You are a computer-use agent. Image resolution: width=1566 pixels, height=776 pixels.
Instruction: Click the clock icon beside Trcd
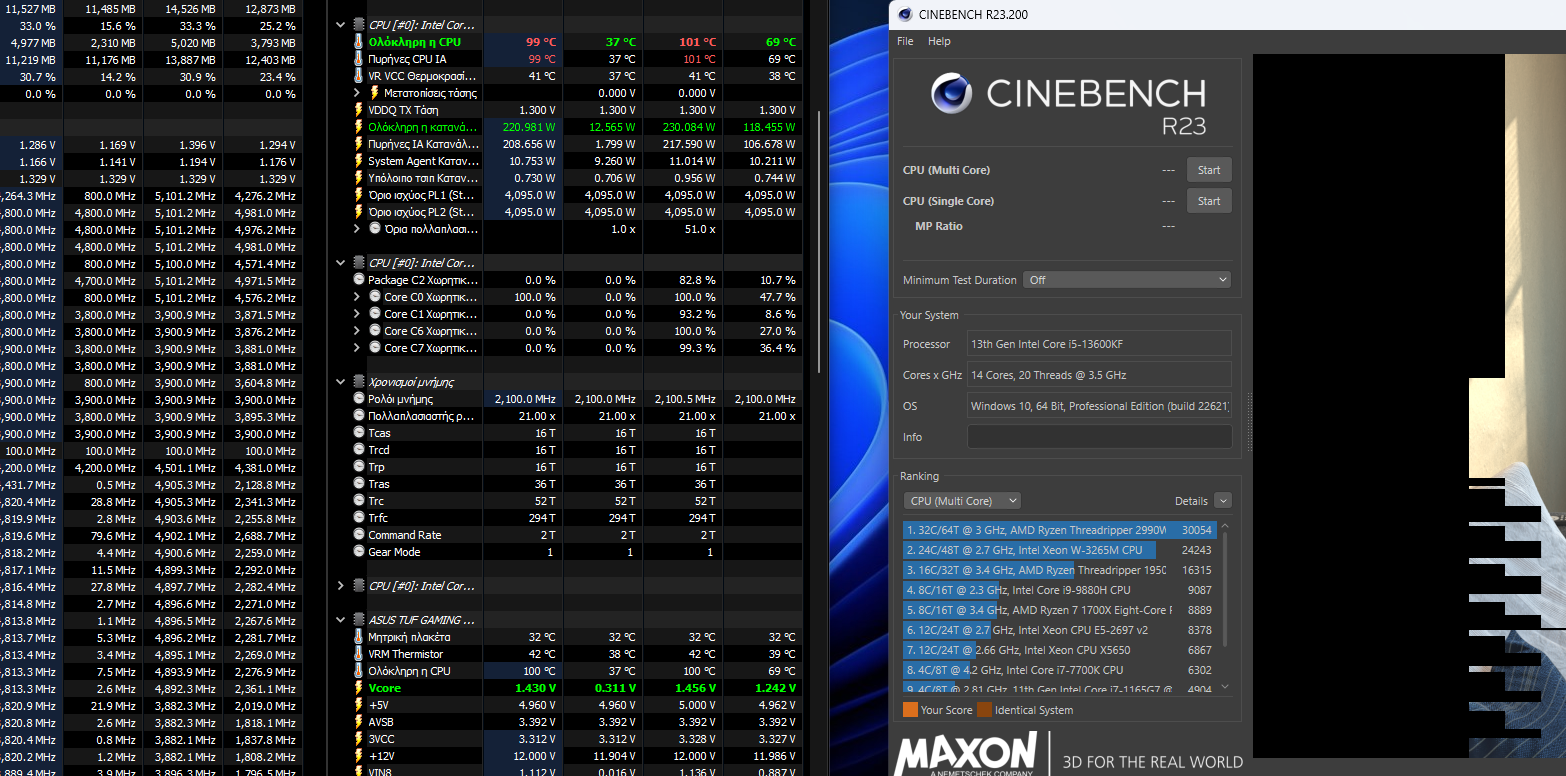(x=359, y=450)
